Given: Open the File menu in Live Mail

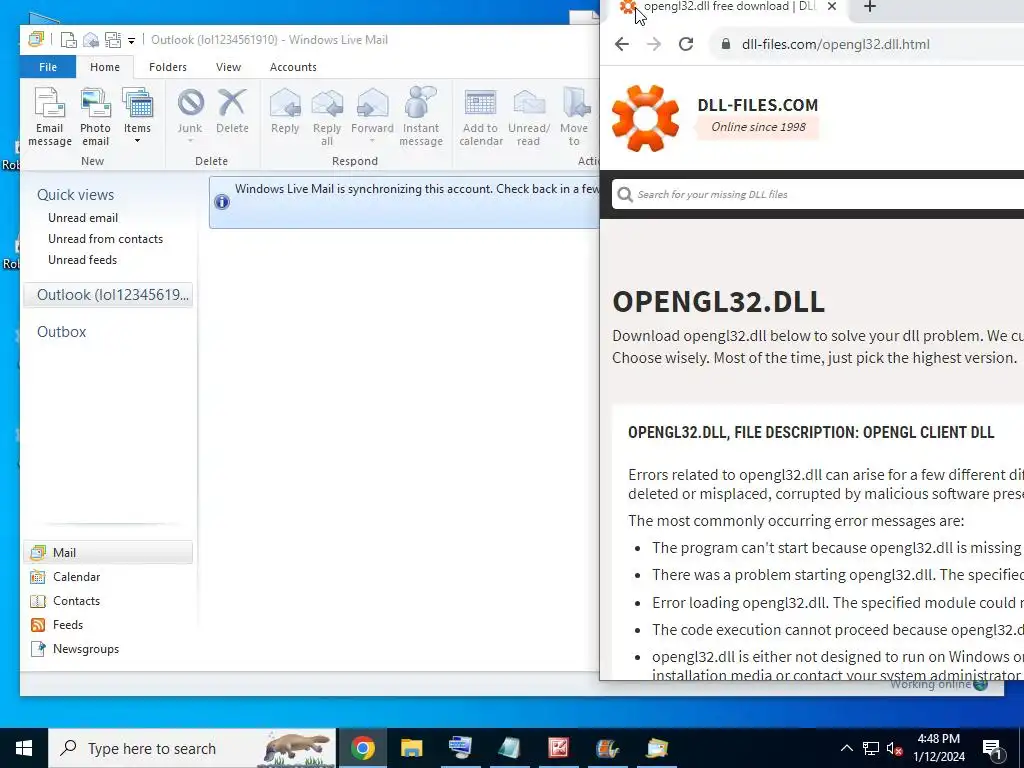Looking at the screenshot, I should coord(48,67).
